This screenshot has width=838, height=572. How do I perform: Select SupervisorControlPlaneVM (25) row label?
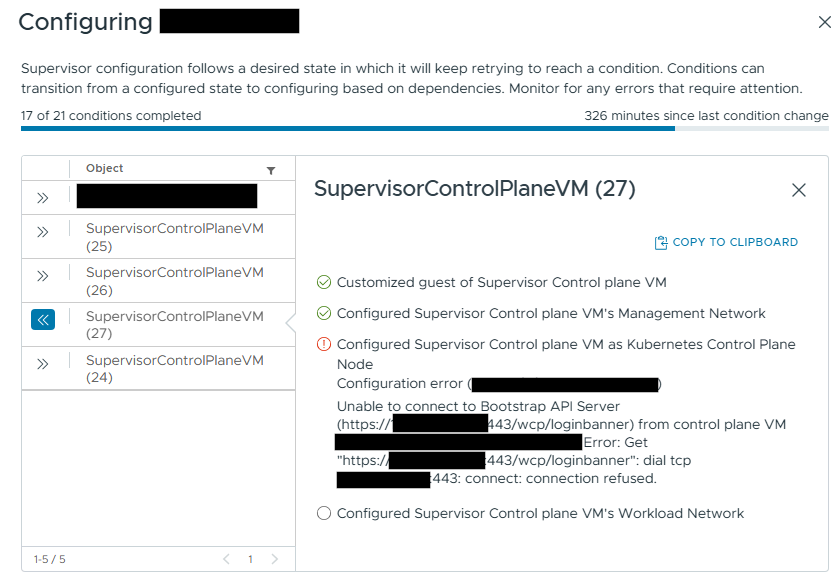click(x=175, y=237)
